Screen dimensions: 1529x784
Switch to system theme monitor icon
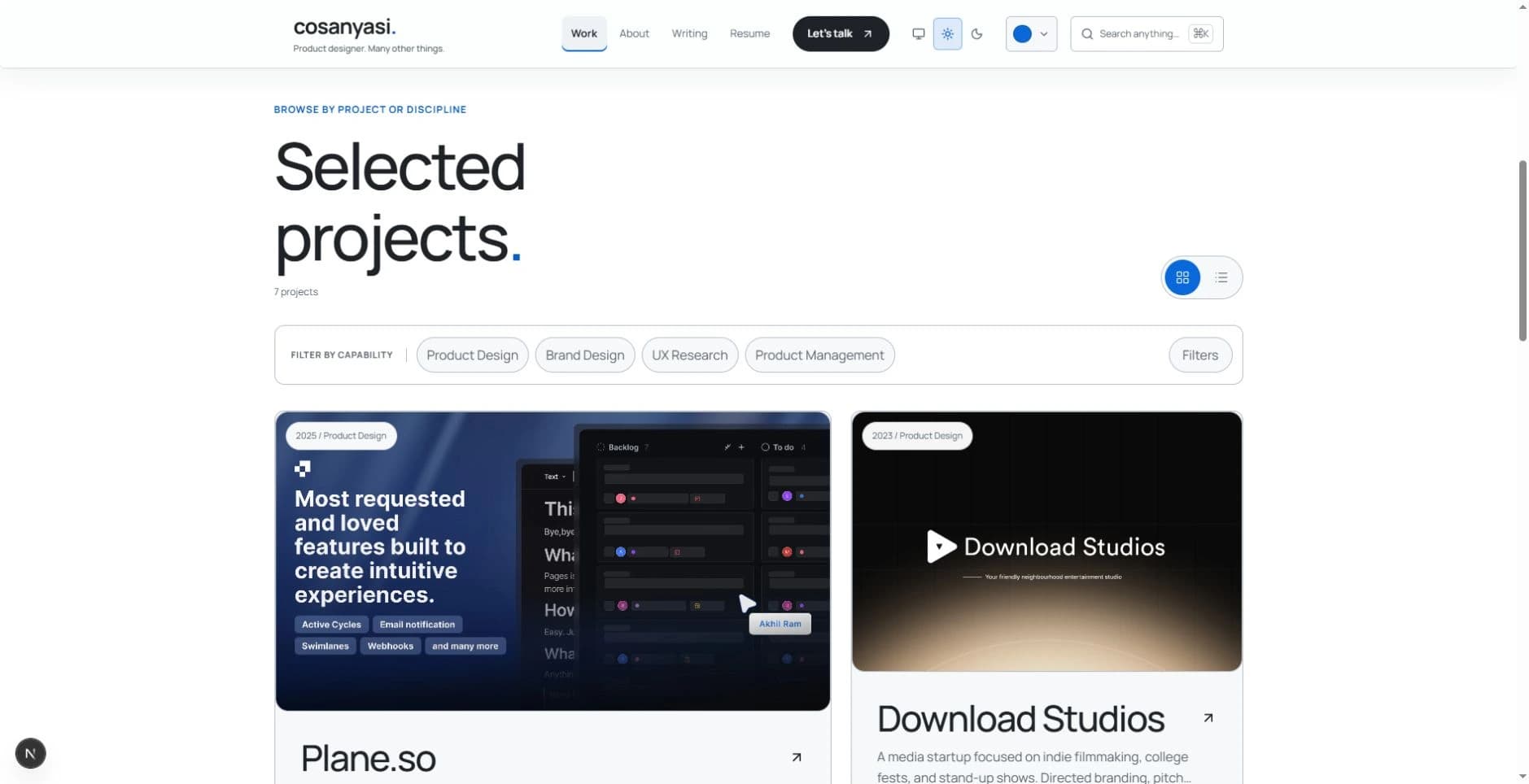click(918, 34)
